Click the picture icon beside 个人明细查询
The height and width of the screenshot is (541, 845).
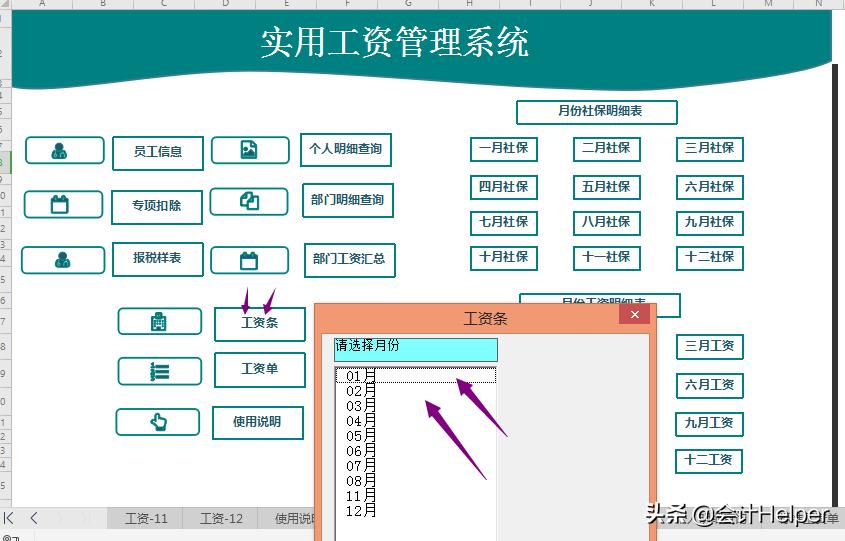tap(249, 150)
